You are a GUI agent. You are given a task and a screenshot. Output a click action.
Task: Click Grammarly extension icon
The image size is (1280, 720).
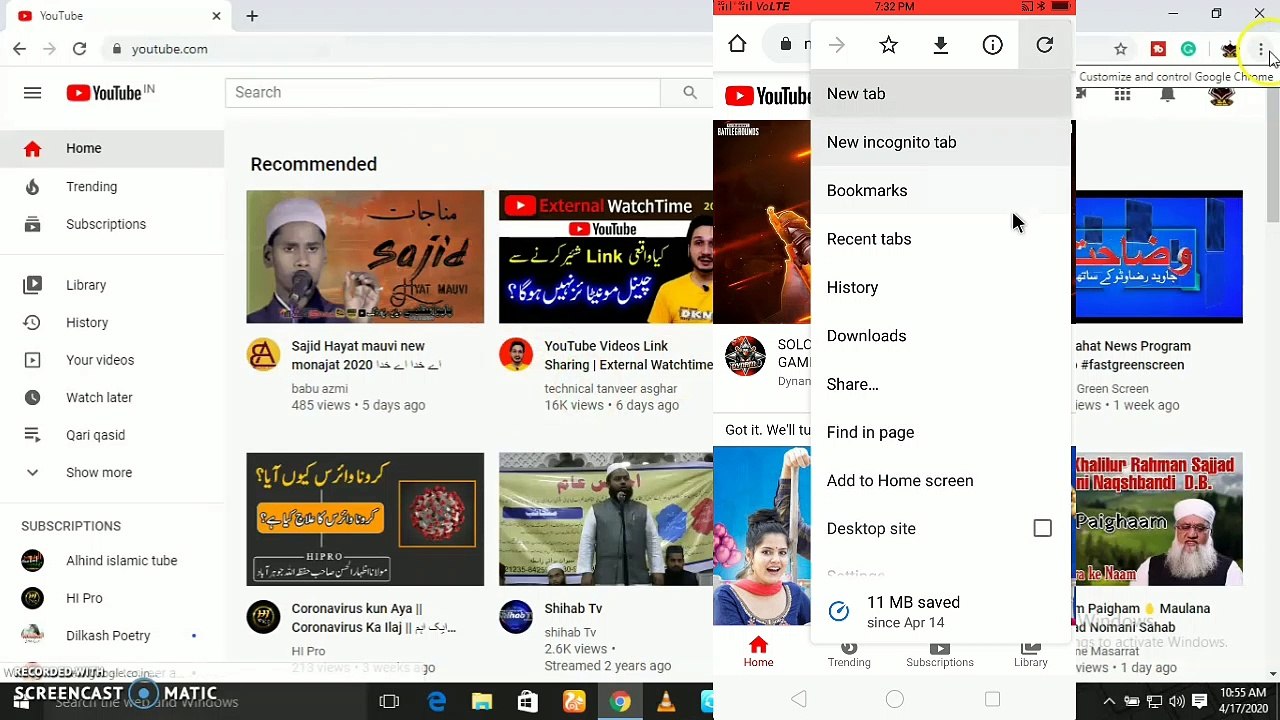pyautogui.click(x=1188, y=49)
